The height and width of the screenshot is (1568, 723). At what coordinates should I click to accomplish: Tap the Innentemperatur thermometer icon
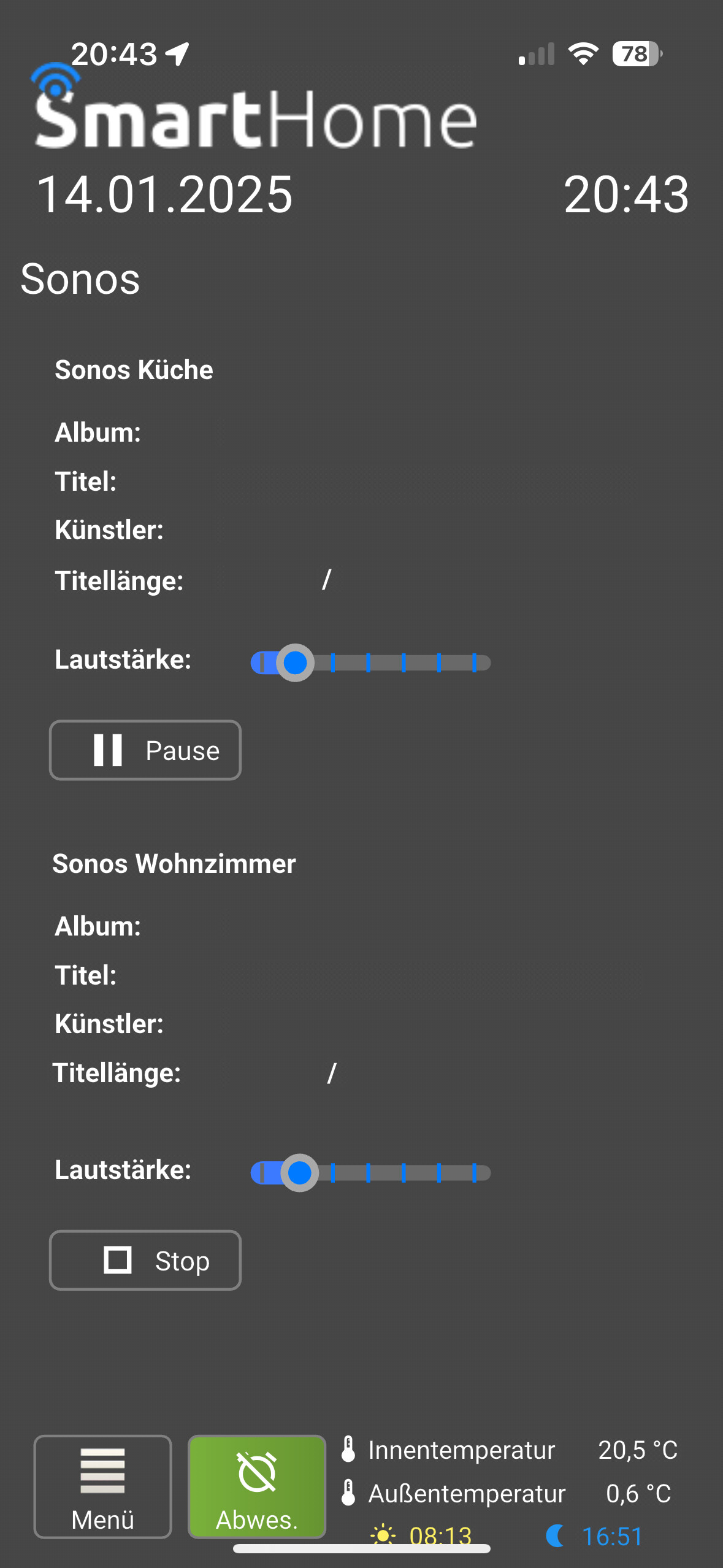[x=348, y=1449]
